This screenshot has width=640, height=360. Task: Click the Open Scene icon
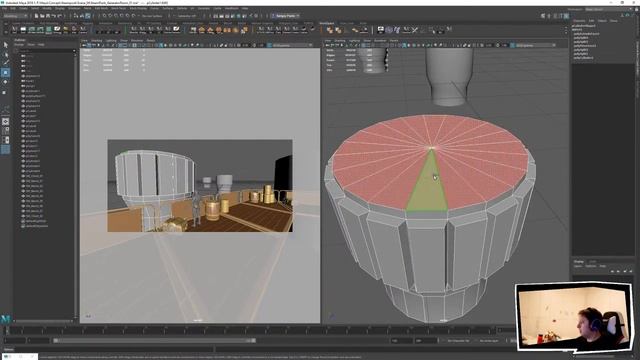(42, 16)
